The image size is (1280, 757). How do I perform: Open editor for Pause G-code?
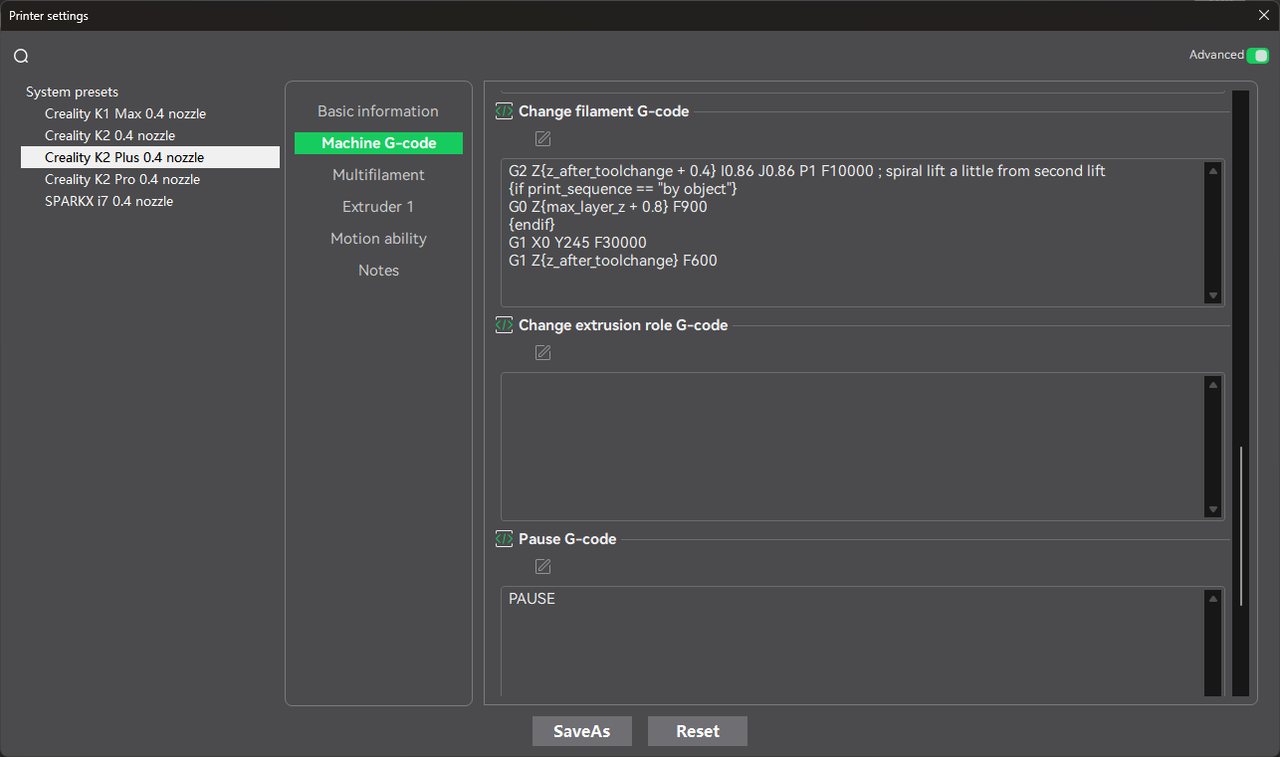(x=543, y=567)
